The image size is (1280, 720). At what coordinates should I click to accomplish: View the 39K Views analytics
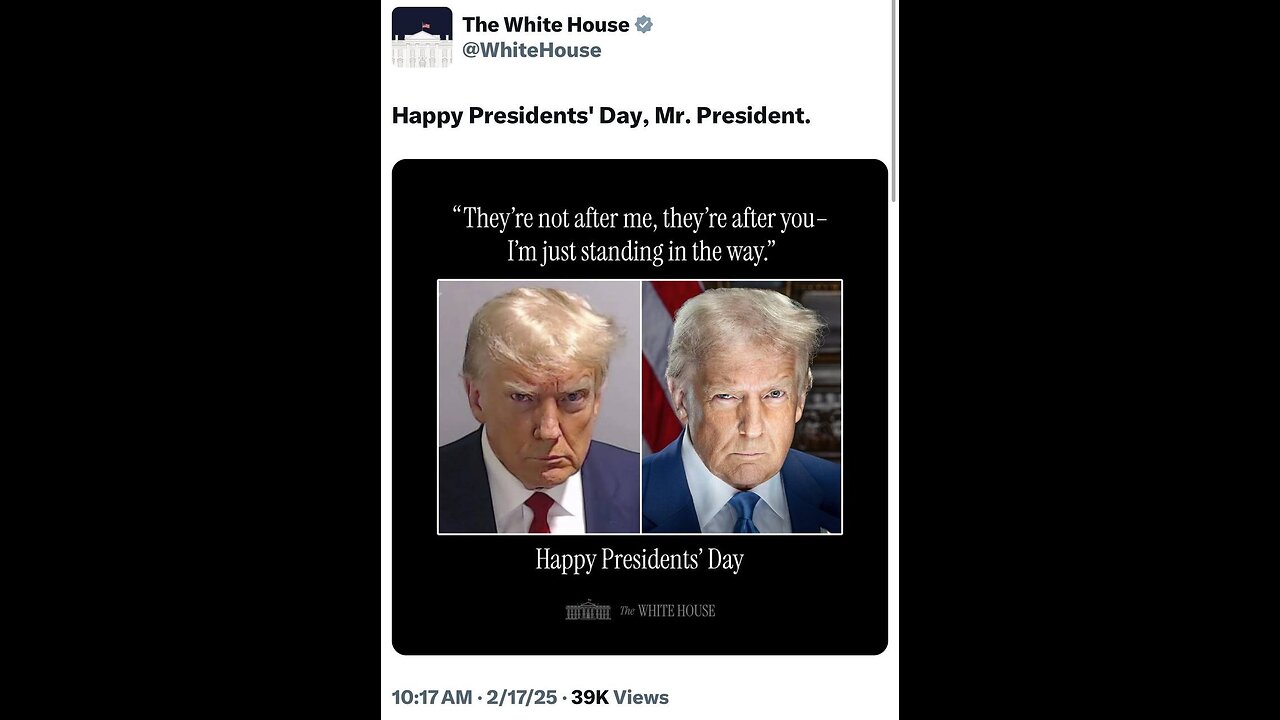tap(620, 698)
